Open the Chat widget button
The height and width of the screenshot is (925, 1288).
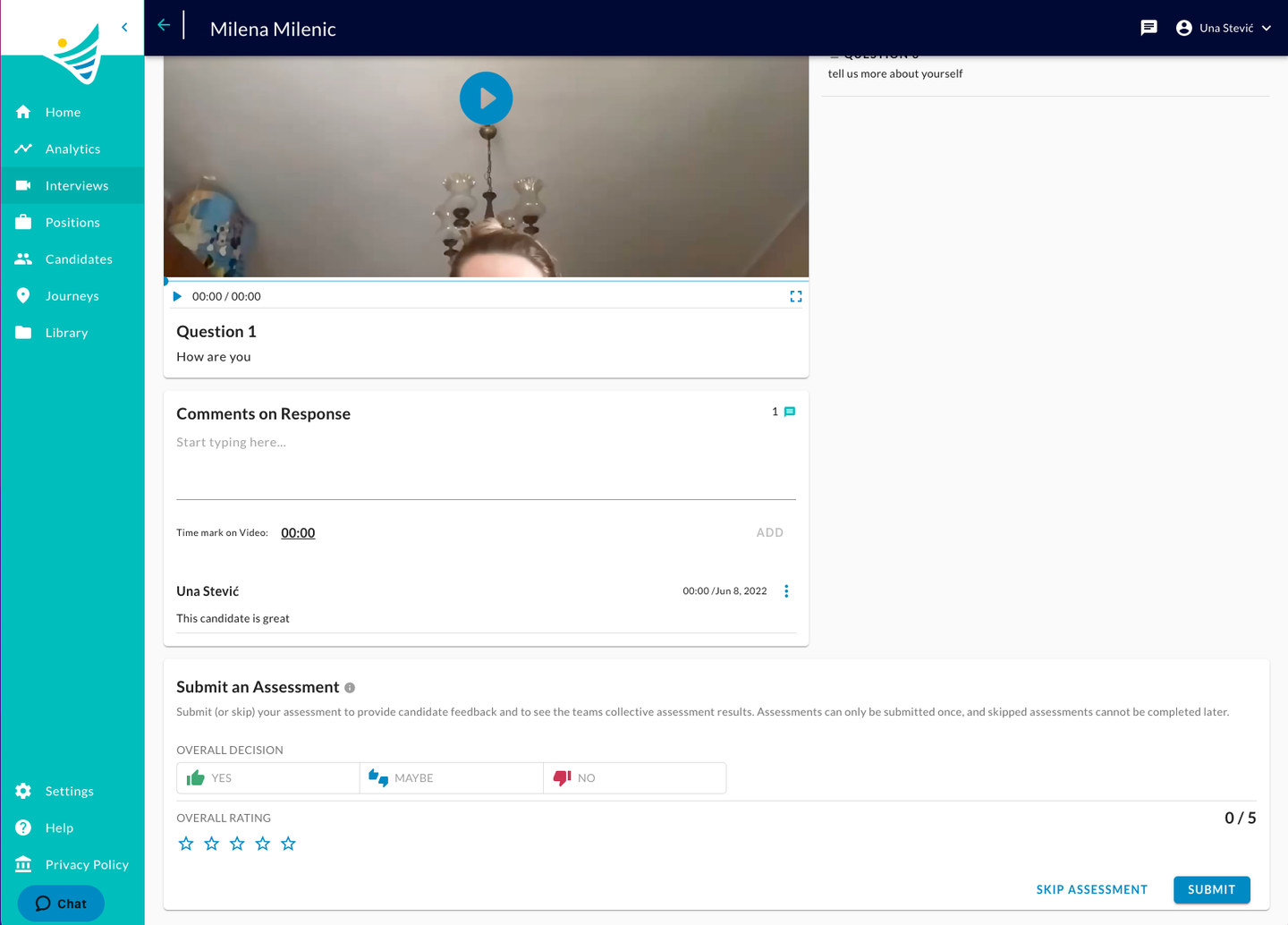(x=61, y=904)
